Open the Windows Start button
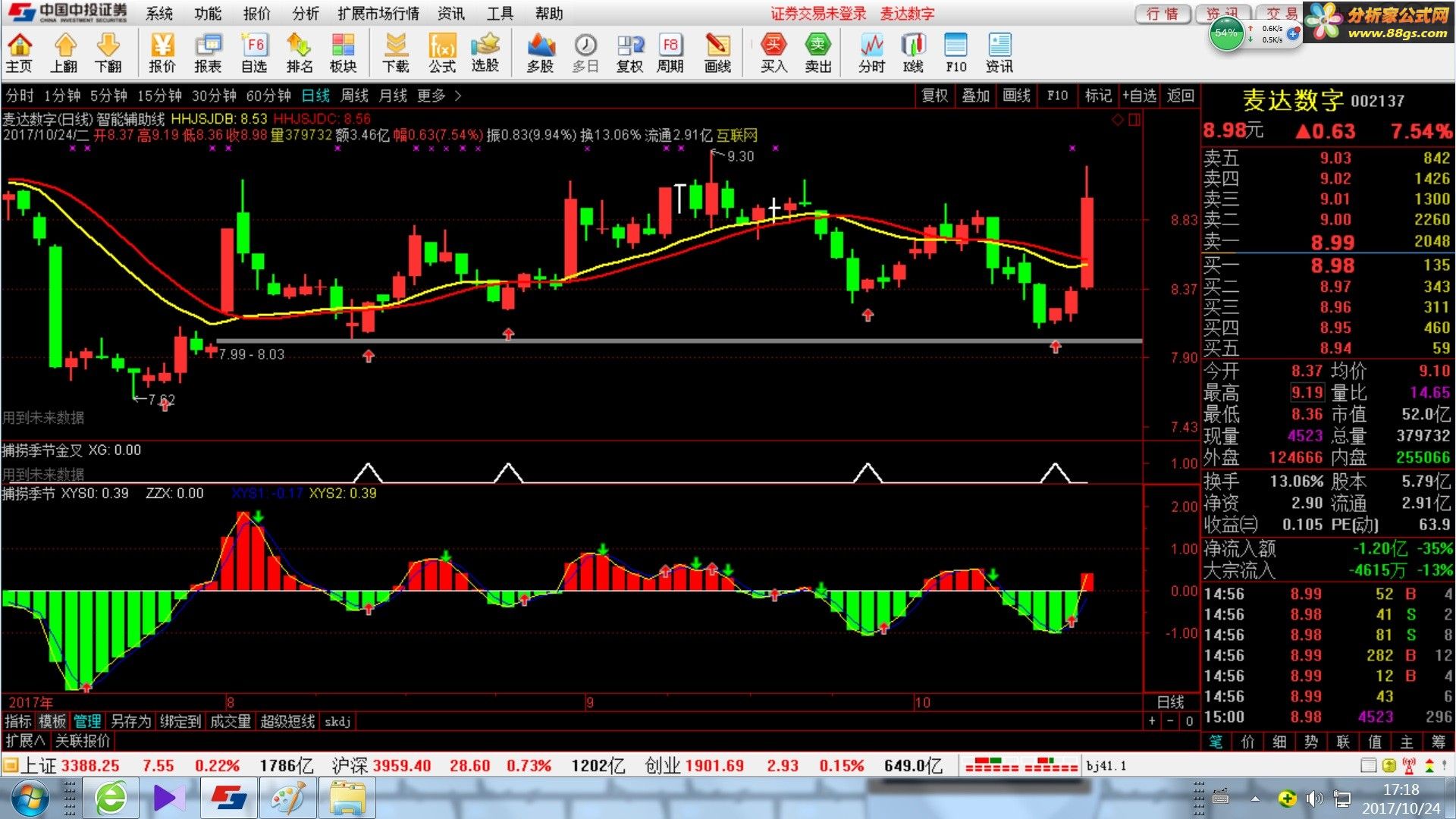This screenshot has width=1456, height=819. [x=29, y=799]
